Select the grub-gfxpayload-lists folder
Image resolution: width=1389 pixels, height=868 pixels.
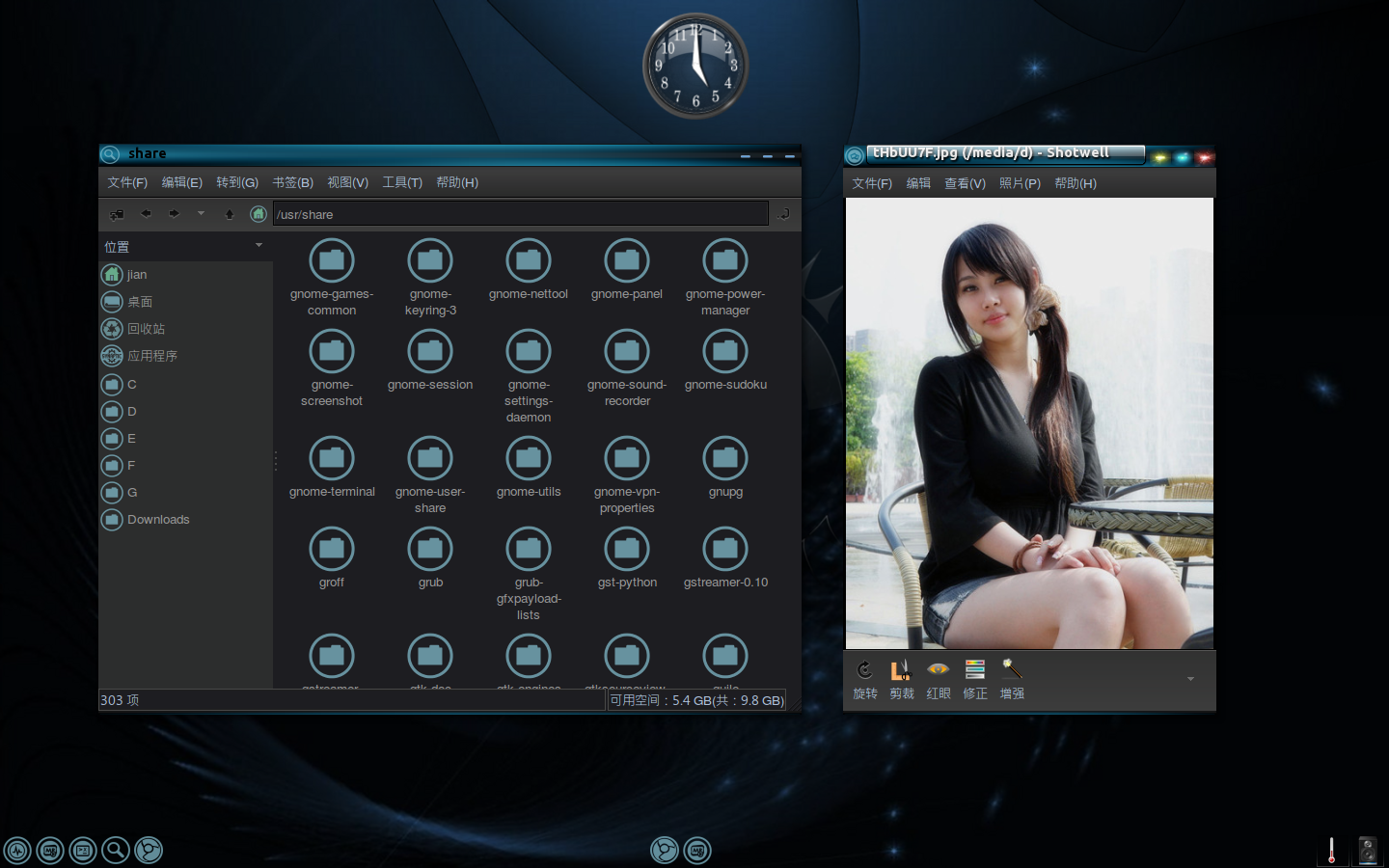coord(529,574)
